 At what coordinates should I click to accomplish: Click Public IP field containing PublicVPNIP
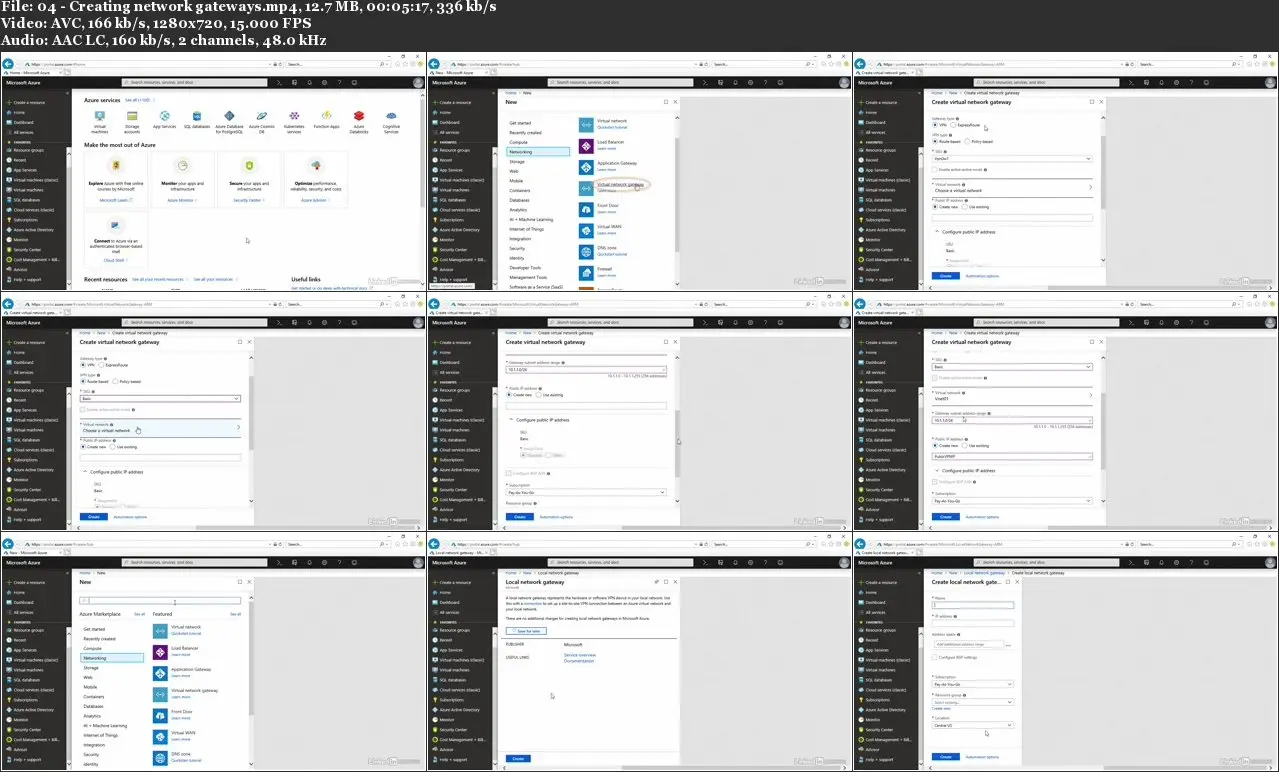click(1012, 456)
